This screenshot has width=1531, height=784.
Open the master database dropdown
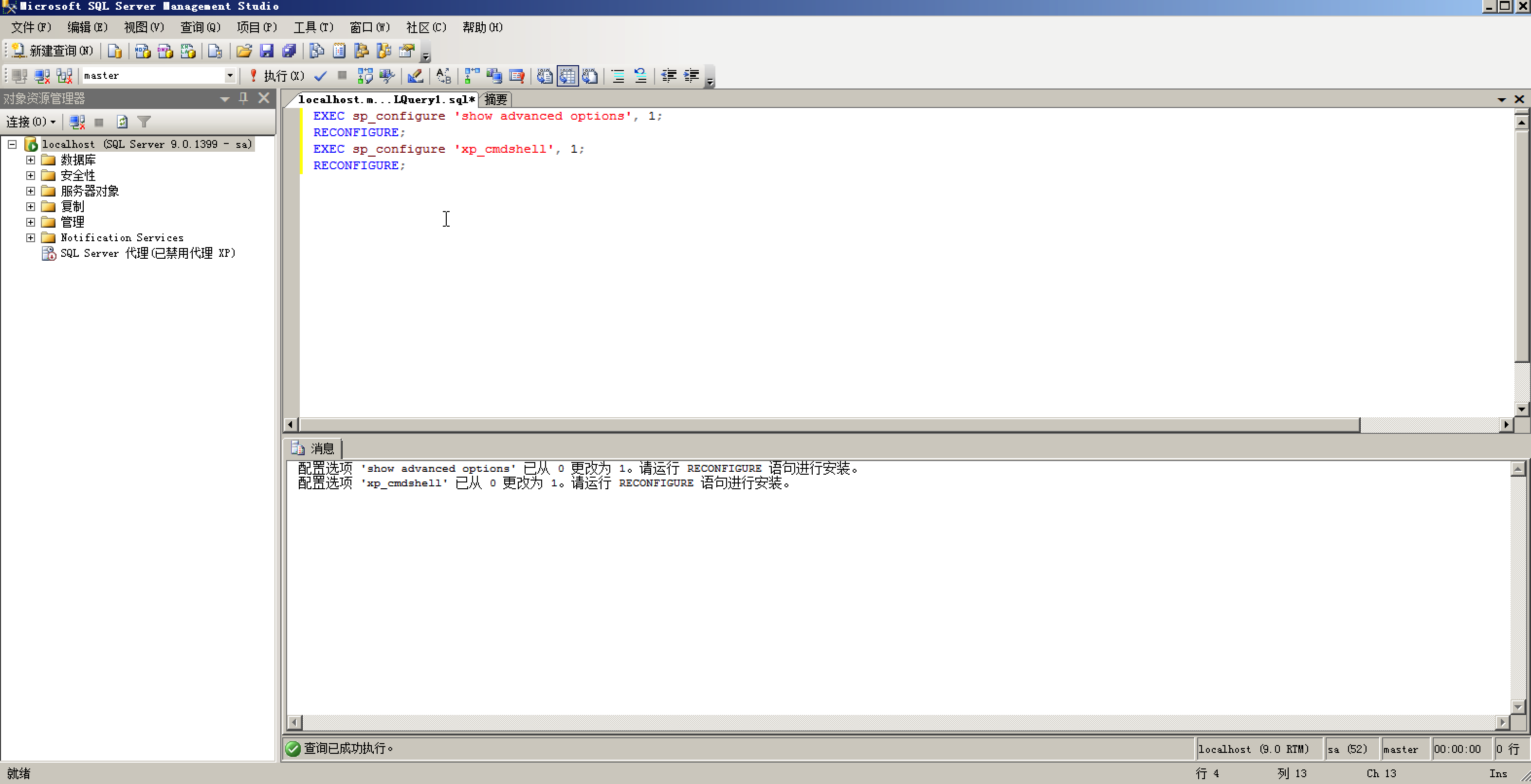pyautogui.click(x=229, y=75)
